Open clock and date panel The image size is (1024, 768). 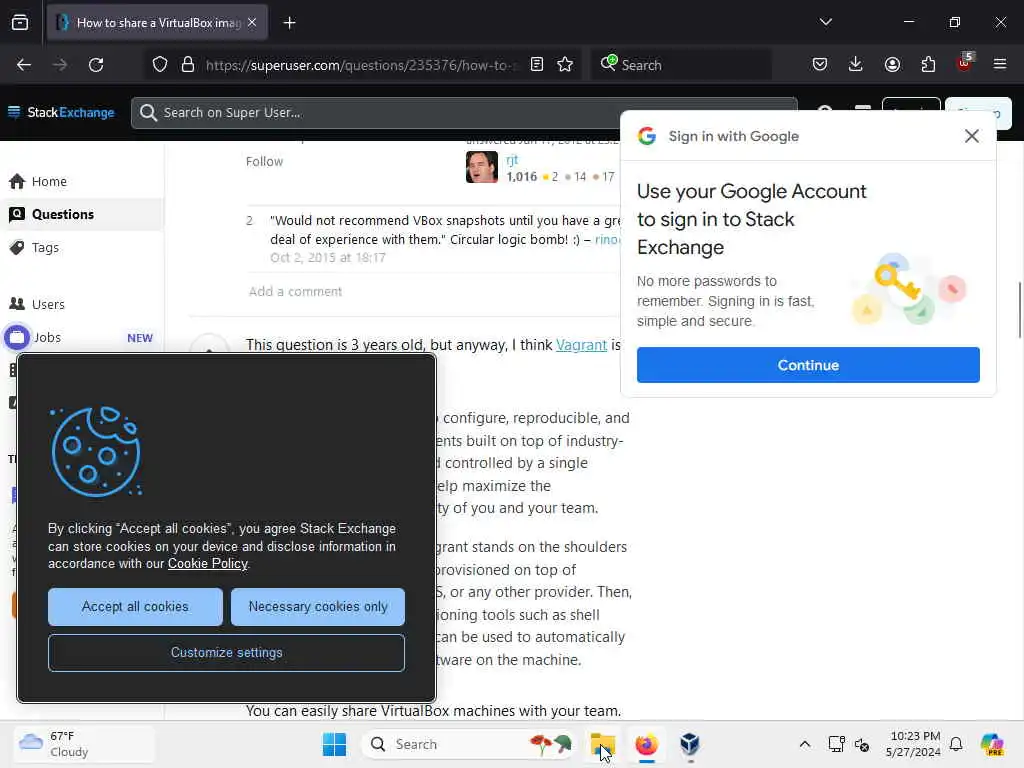coord(913,744)
